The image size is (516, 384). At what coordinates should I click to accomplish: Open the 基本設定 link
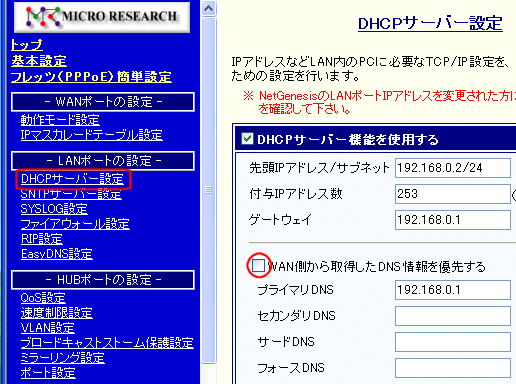click(39, 61)
